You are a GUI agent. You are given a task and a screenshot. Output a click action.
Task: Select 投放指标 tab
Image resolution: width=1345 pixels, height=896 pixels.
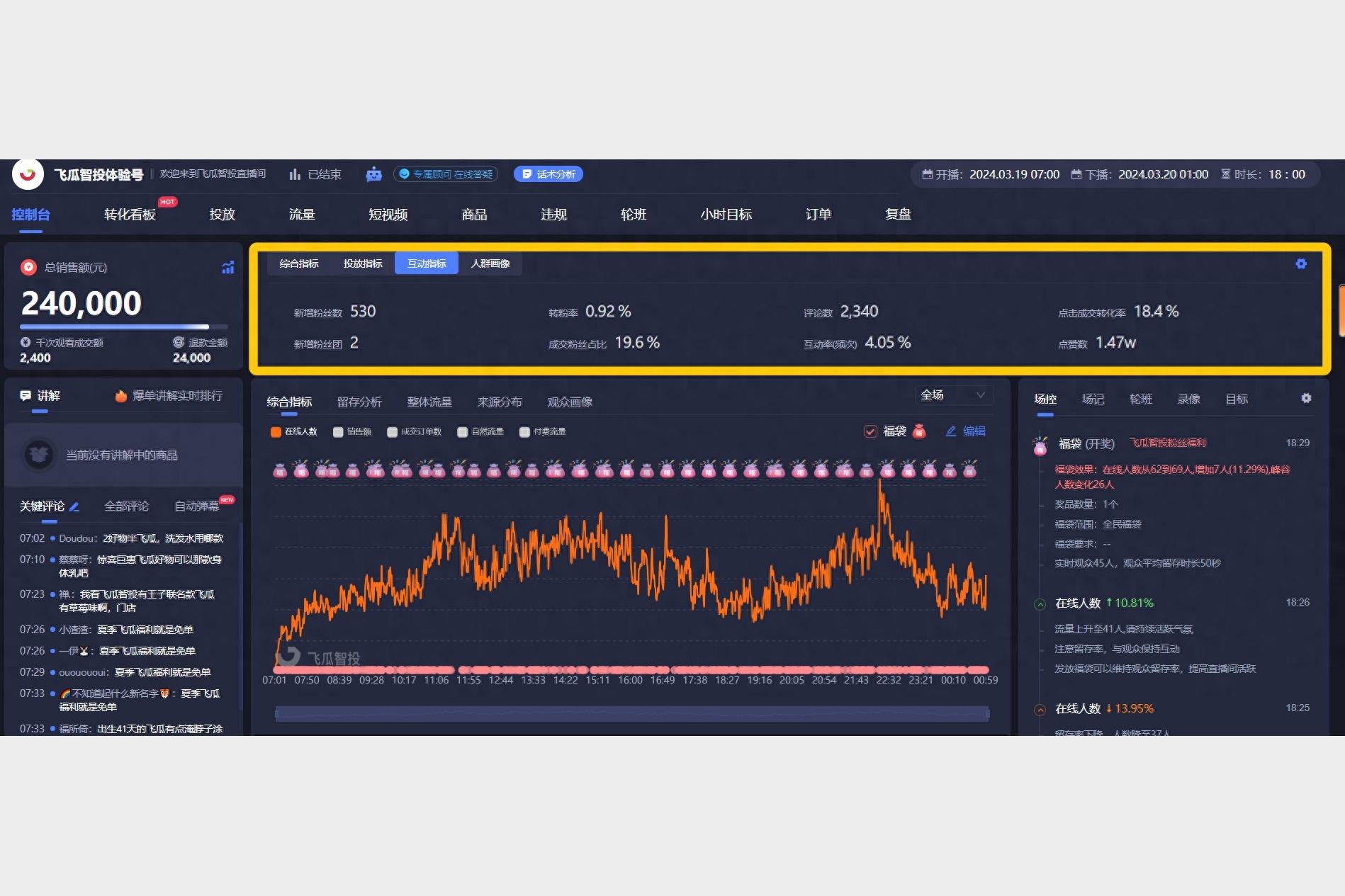pos(363,263)
